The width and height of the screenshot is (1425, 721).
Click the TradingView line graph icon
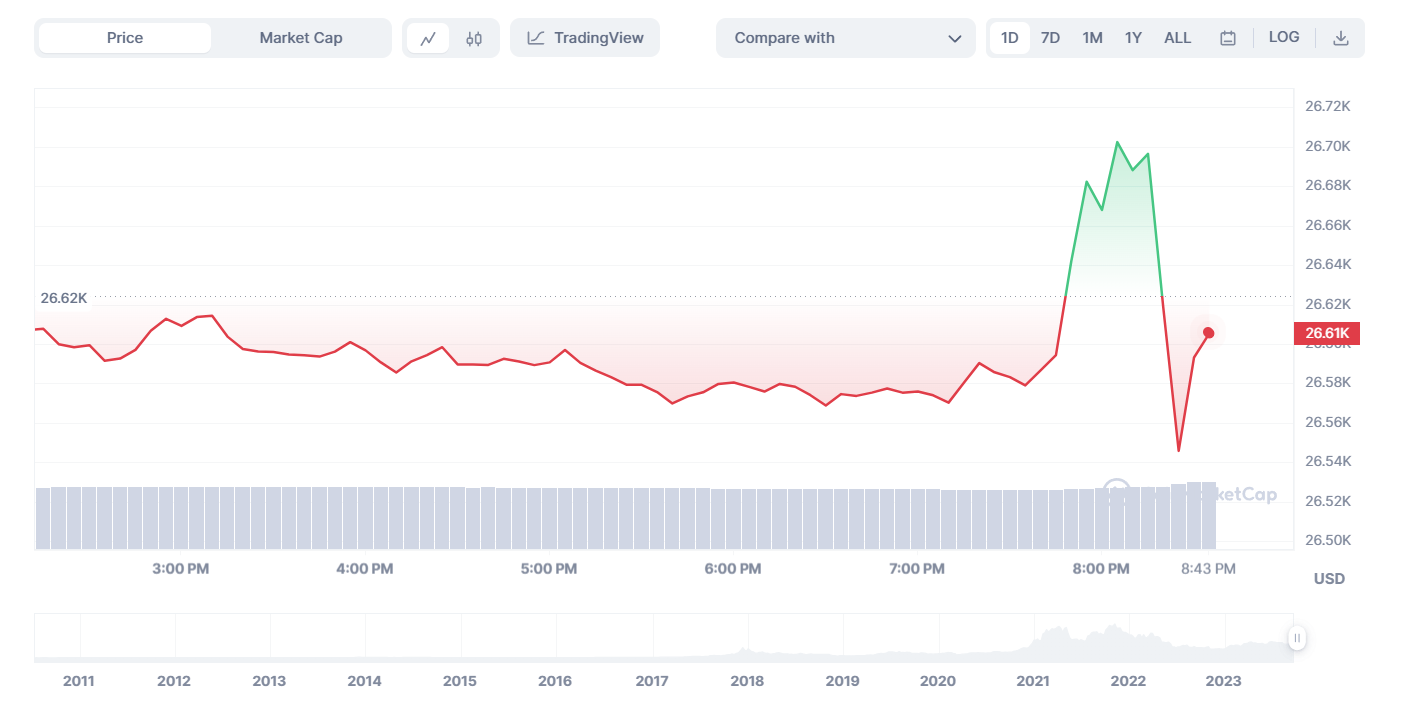pyautogui.click(x=534, y=37)
